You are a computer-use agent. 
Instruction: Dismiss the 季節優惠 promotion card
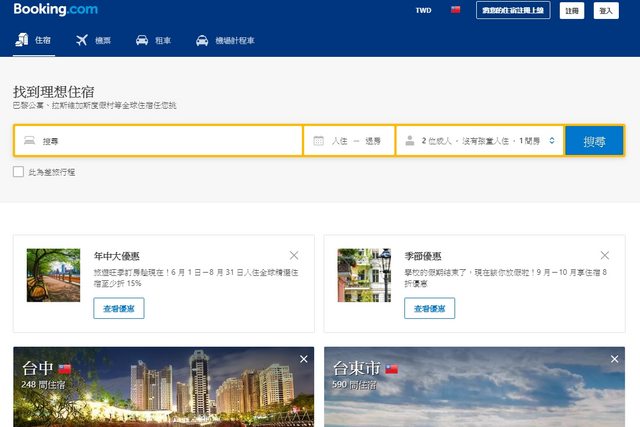604,256
